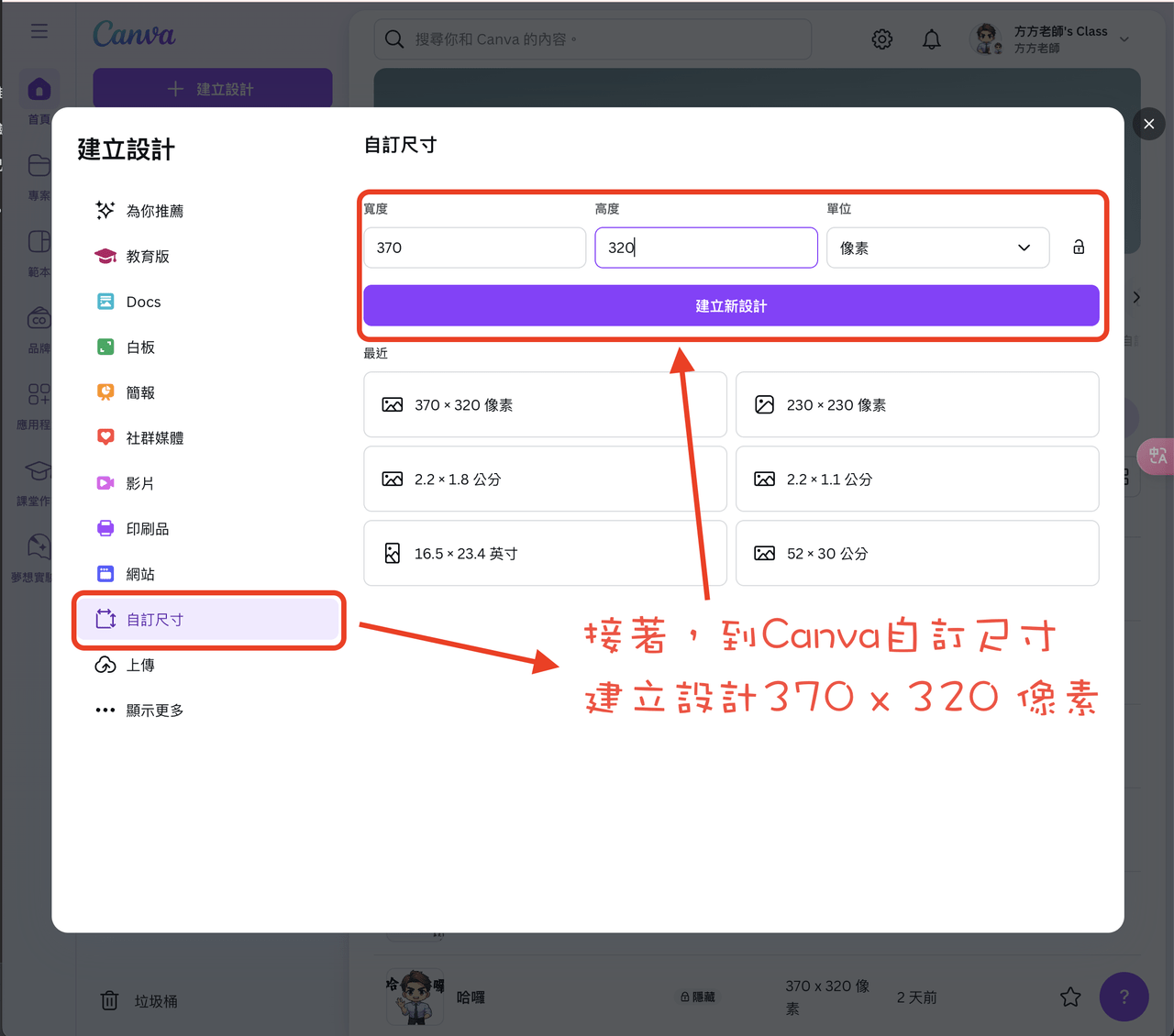Open the 上傳 option
The height and width of the screenshot is (1036, 1174).
coord(206,665)
